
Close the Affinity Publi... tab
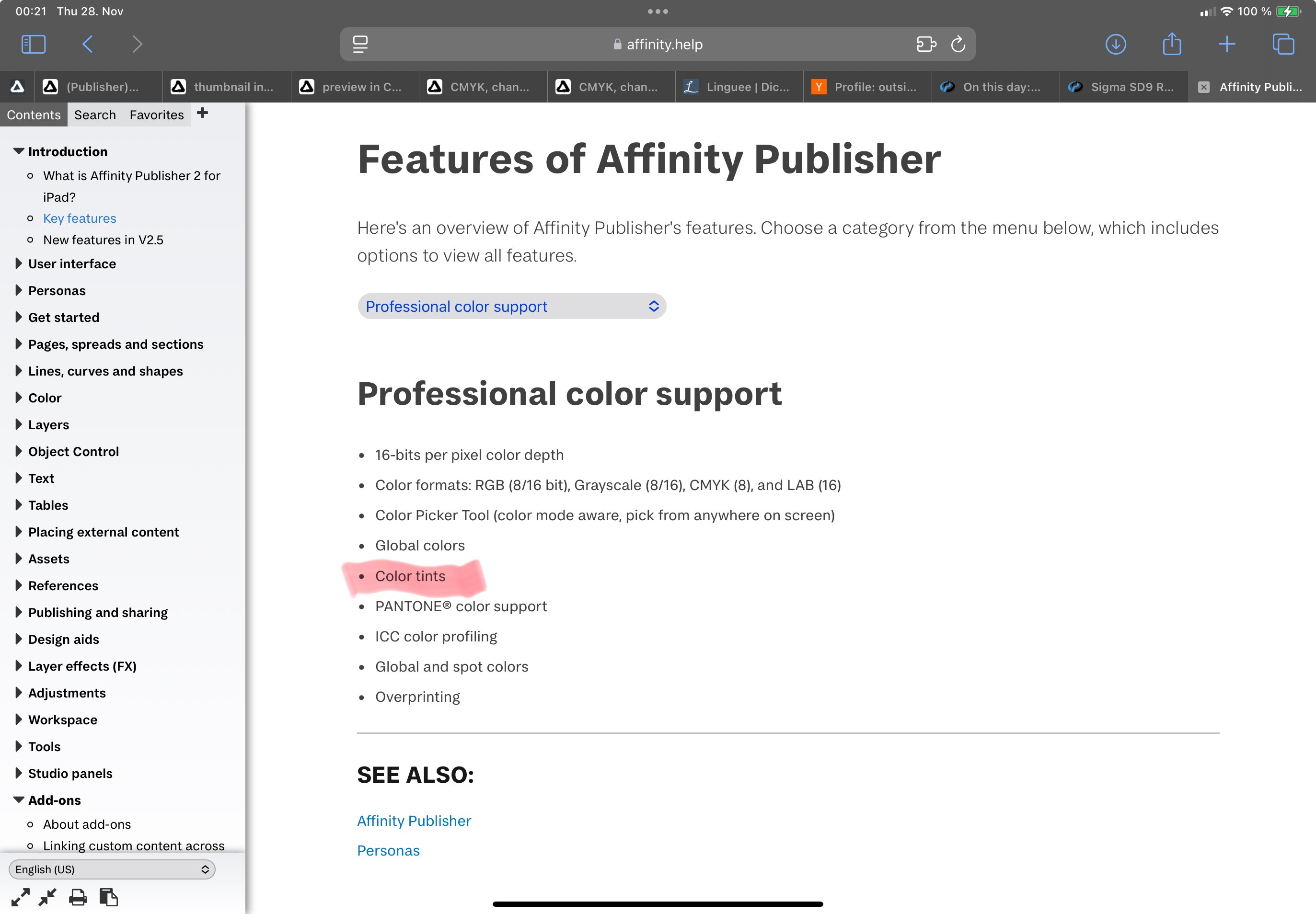coord(1204,87)
